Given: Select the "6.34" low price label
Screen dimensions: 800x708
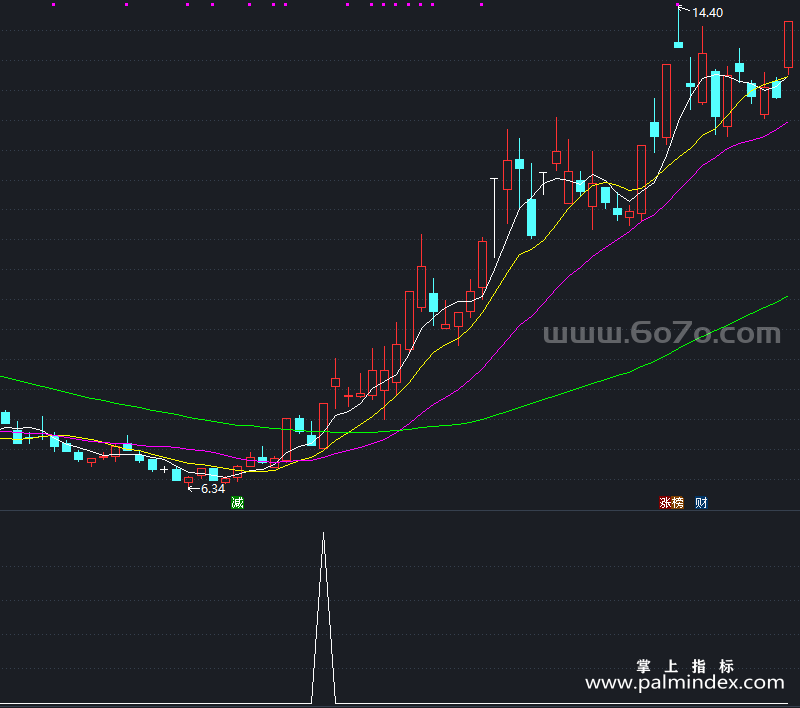Looking at the screenshot, I should (213, 489).
